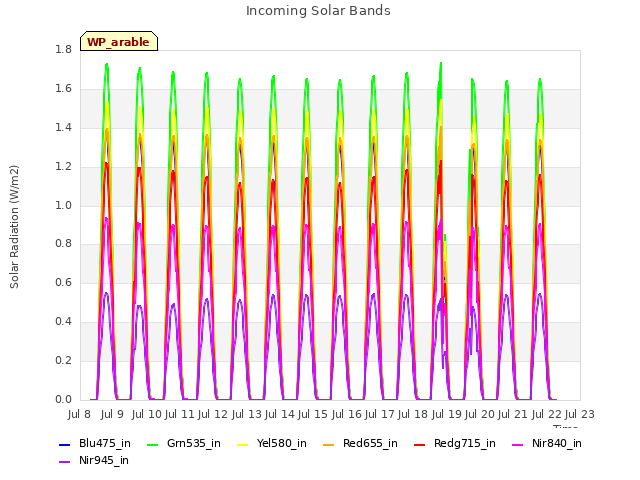
Task: Click the Jul 22 x-axis tick label
Action: (x=546, y=414)
